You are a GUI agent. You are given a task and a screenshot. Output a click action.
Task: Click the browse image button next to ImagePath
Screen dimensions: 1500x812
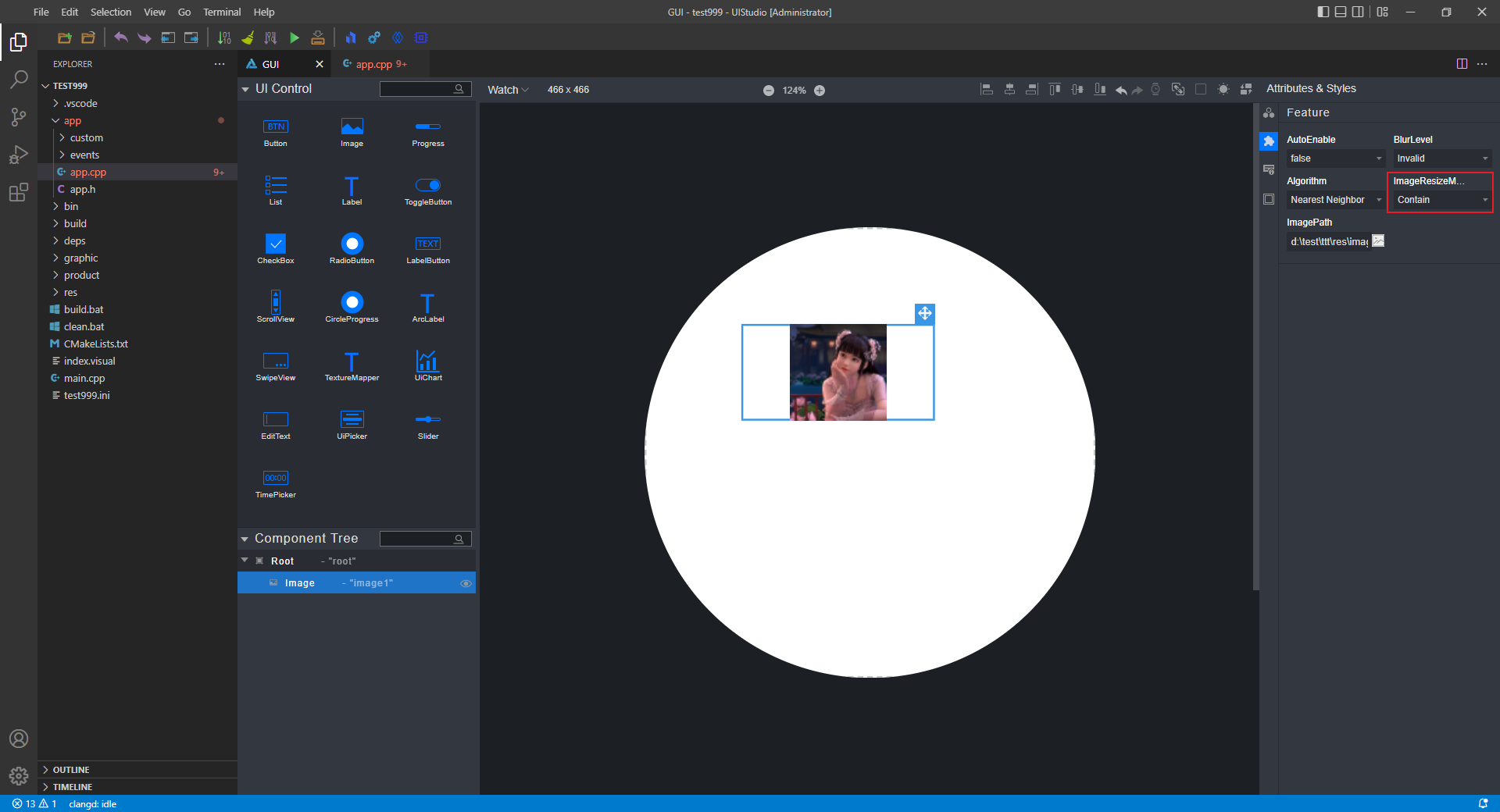(1379, 241)
